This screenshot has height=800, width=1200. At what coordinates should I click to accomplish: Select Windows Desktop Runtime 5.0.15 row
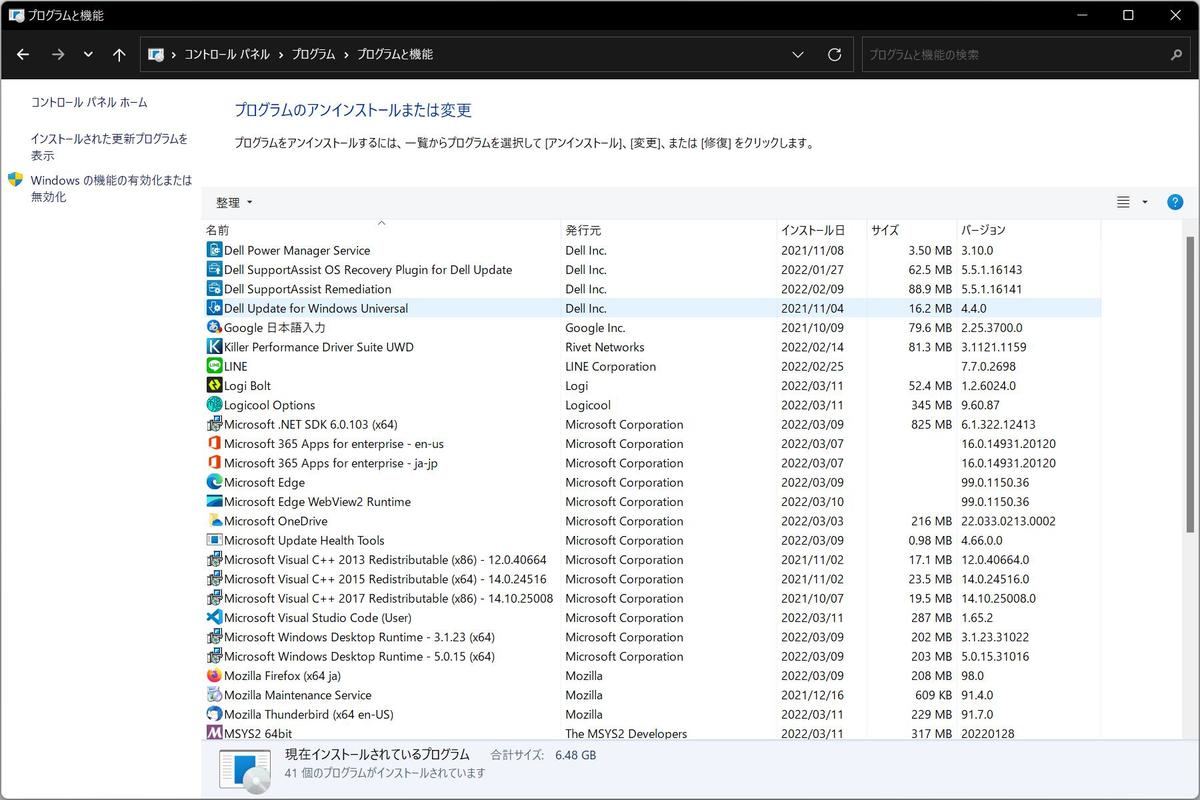tap(652, 656)
